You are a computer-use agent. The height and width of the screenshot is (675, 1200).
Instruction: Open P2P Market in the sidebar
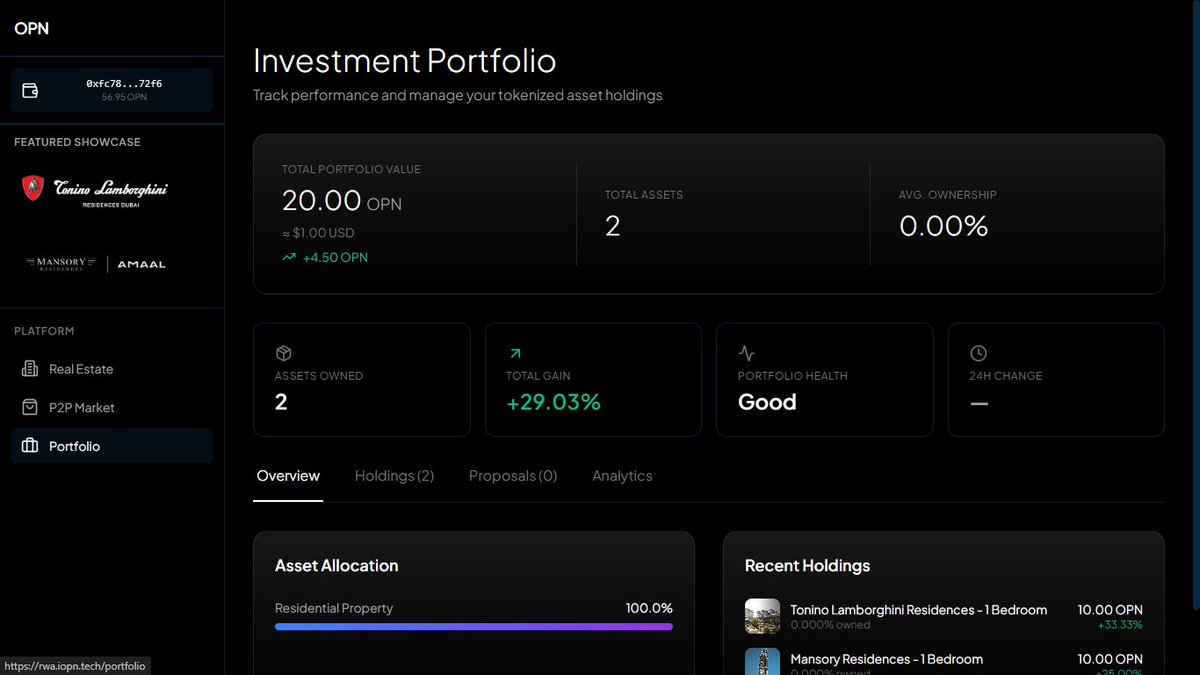112,408
